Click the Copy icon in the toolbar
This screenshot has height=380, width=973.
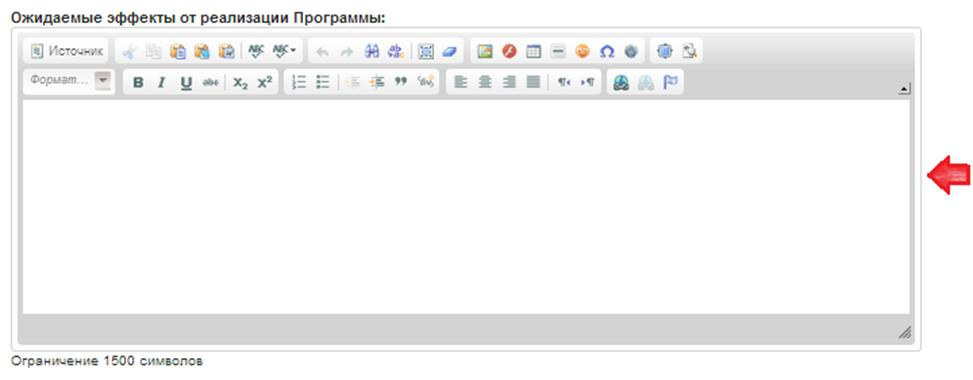[153, 52]
